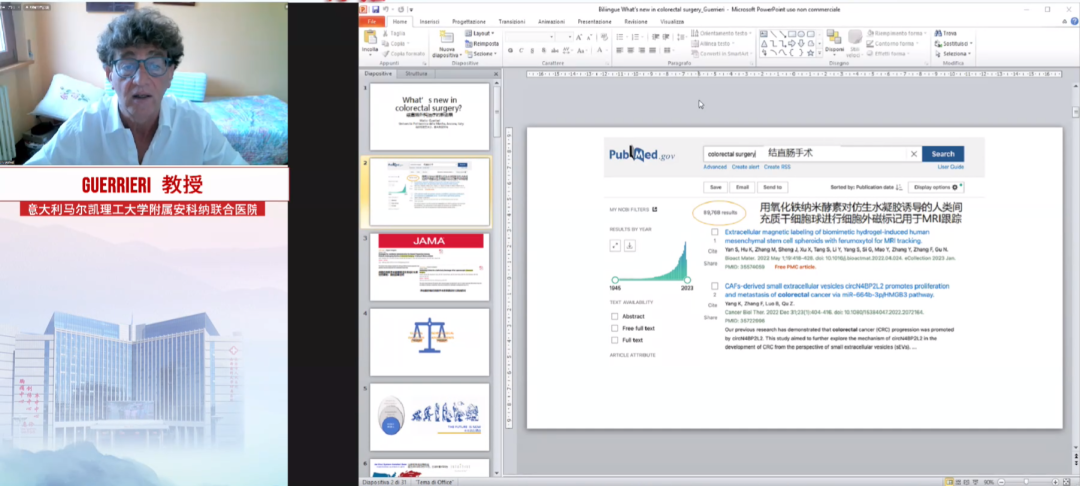Decrease font size with the A-down icon

[590, 37]
